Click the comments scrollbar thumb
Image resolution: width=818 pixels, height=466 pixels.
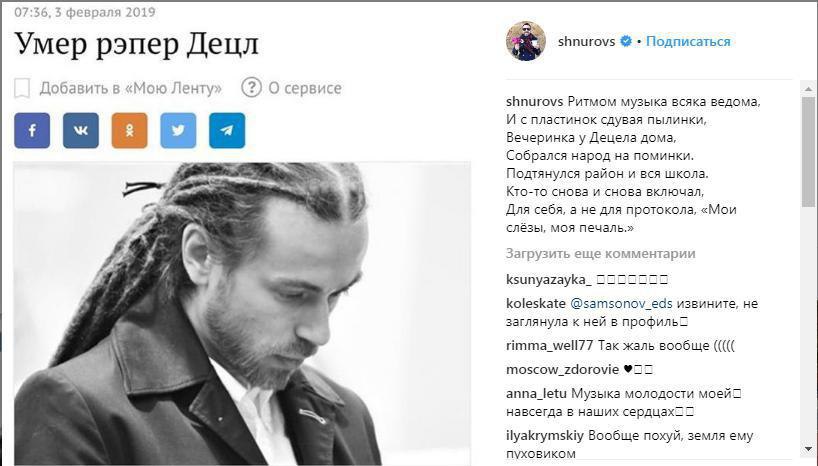(x=808, y=151)
